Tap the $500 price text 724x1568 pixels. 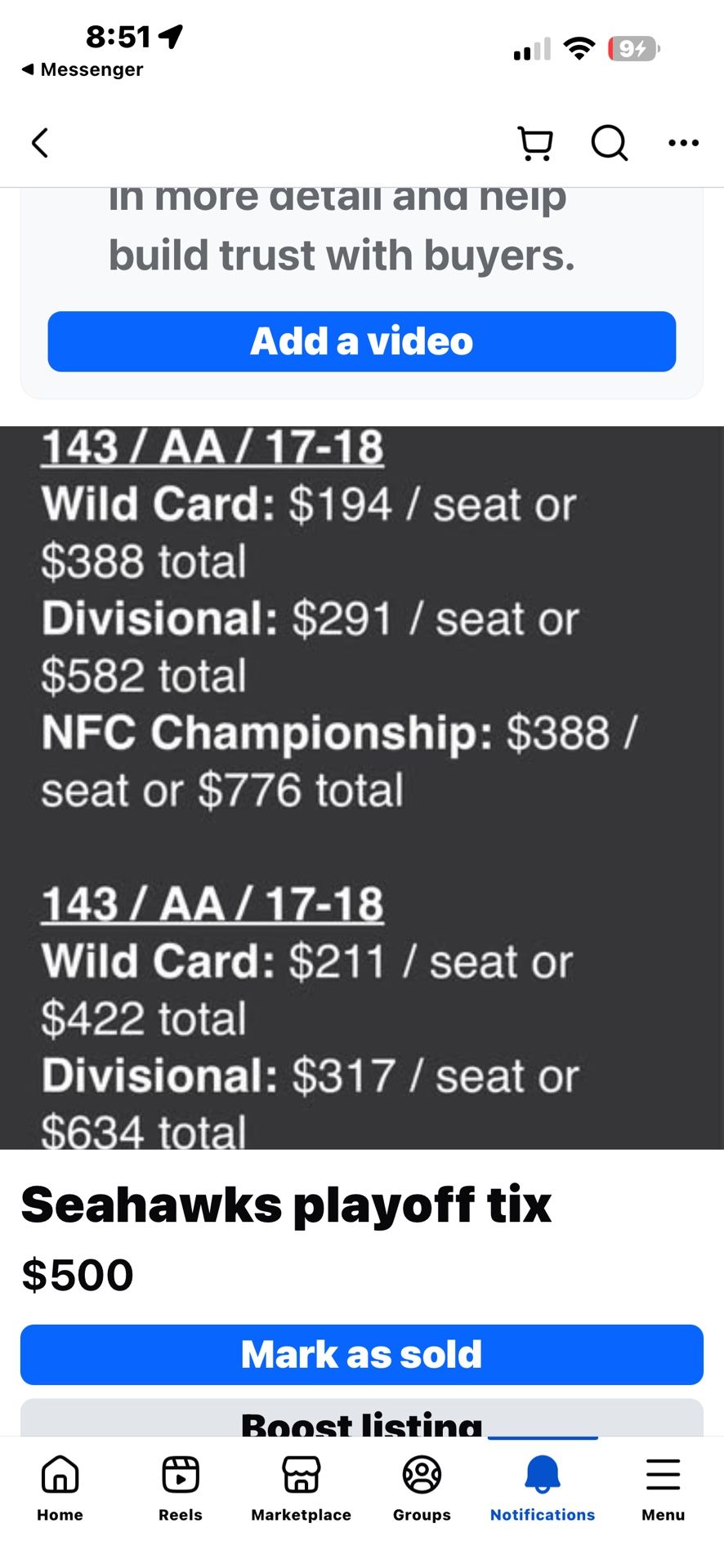pyautogui.click(x=77, y=1272)
